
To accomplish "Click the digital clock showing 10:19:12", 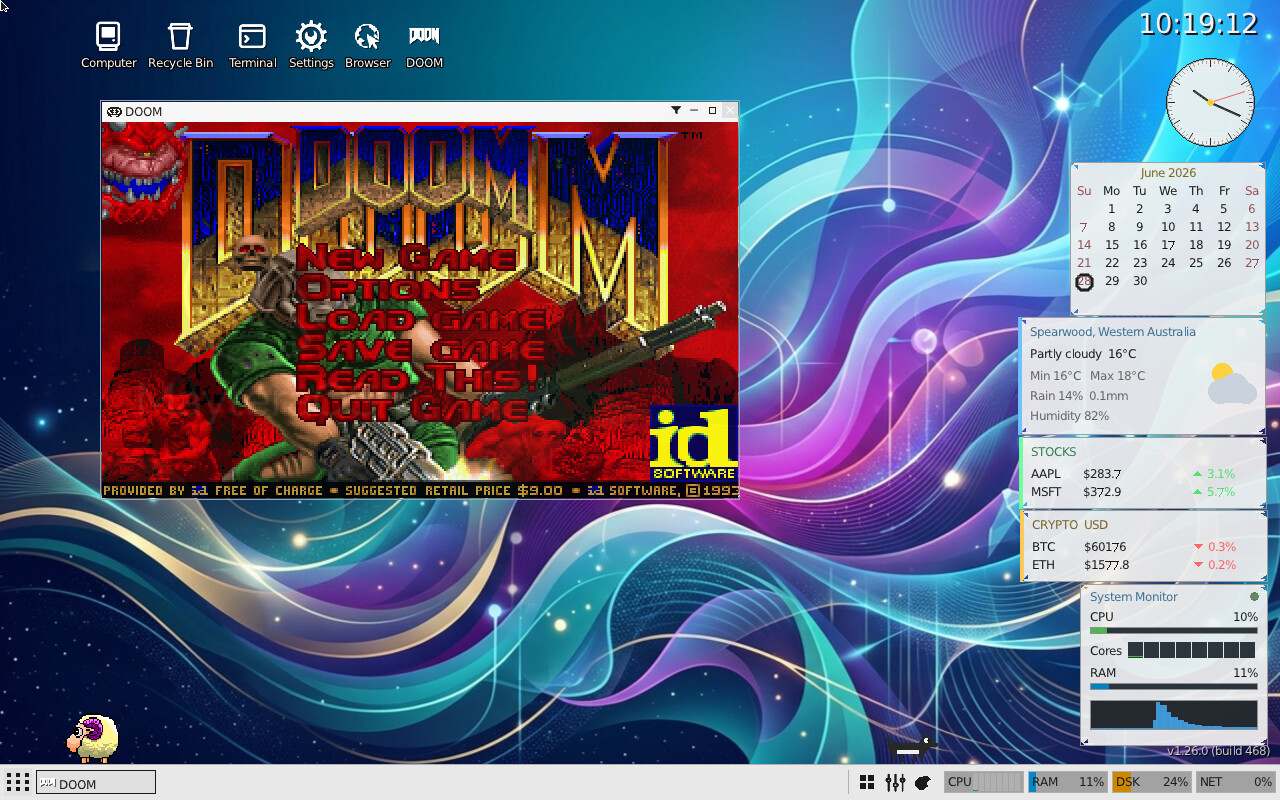I will (x=1198, y=24).
